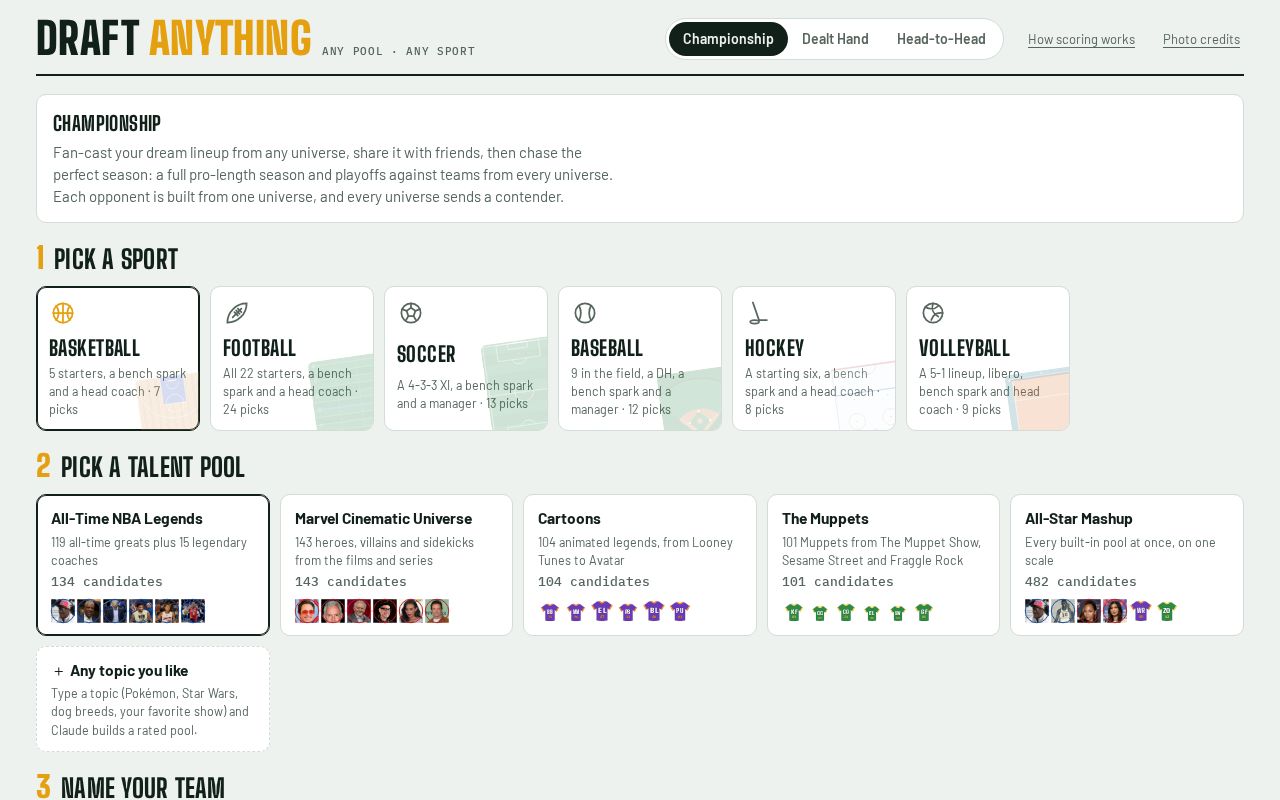The image size is (1280, 800).
Task: Click the WR jersey in All-Star Mashup
Action: [x=1141, y=611]
